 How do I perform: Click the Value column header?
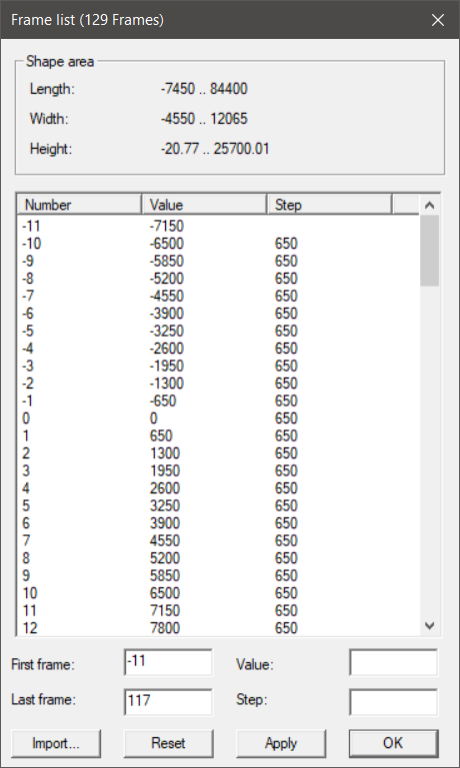coord(204,205)
